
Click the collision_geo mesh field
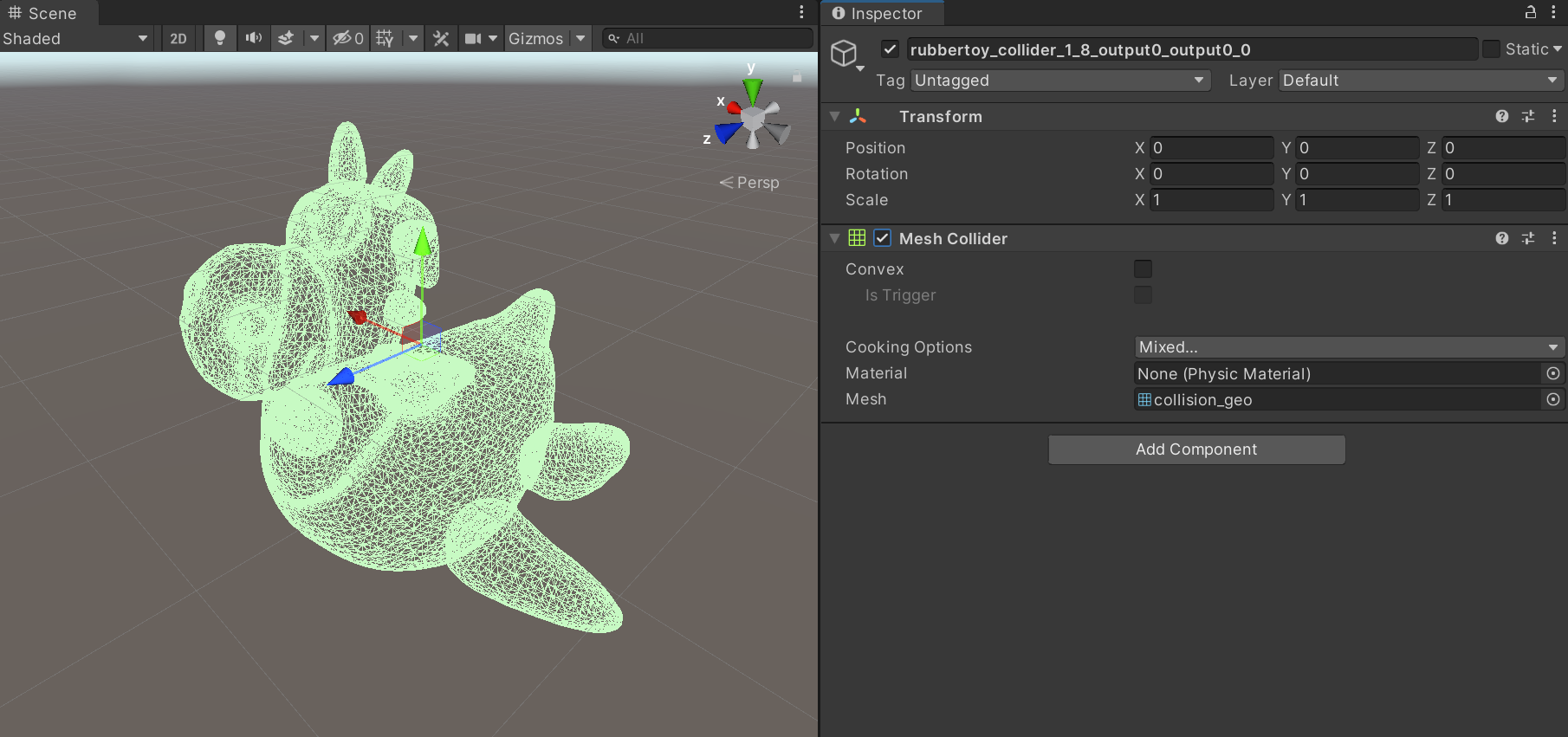[1339, 399]
